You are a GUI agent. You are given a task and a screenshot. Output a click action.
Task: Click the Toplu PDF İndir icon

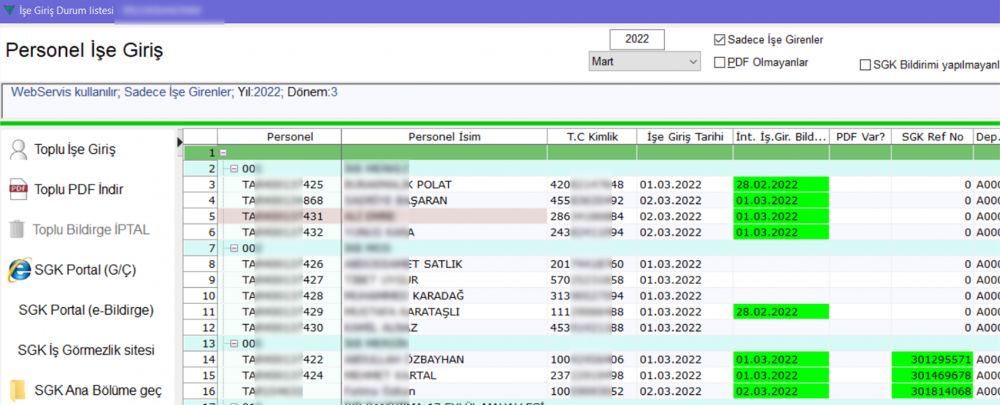click(x=18, y=189)
